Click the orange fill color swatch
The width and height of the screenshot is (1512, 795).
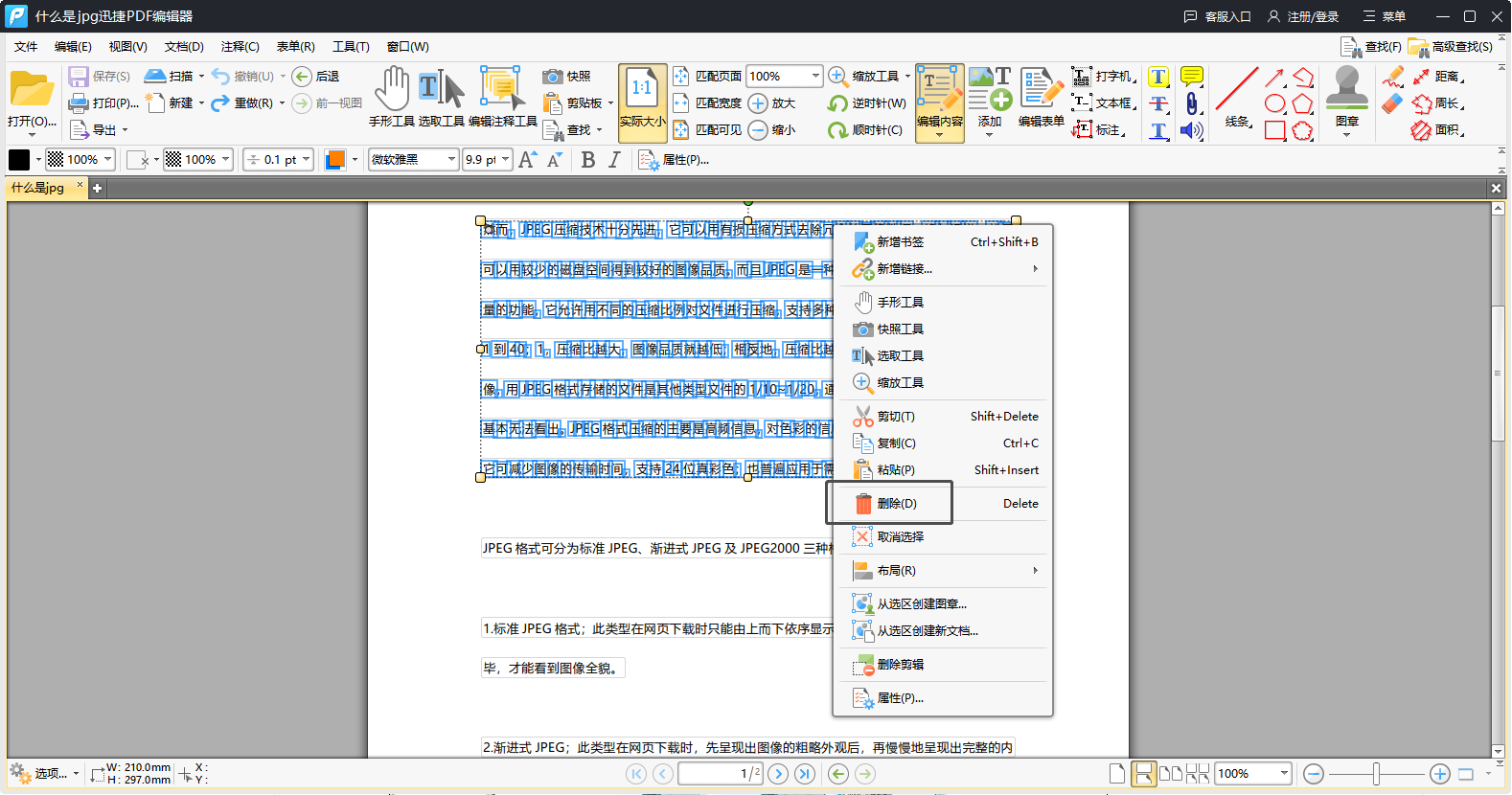(x=335, y=160)
